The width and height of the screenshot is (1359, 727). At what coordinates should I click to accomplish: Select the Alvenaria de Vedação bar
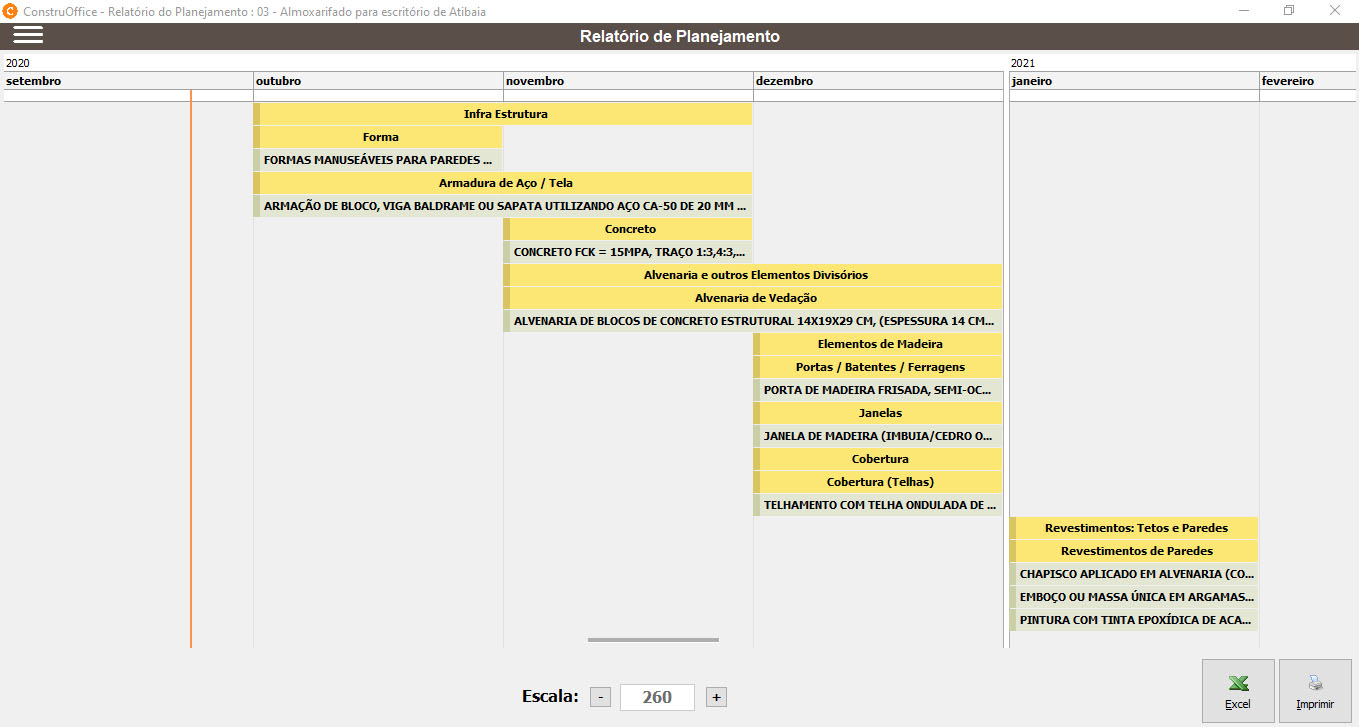pos(753,298)
